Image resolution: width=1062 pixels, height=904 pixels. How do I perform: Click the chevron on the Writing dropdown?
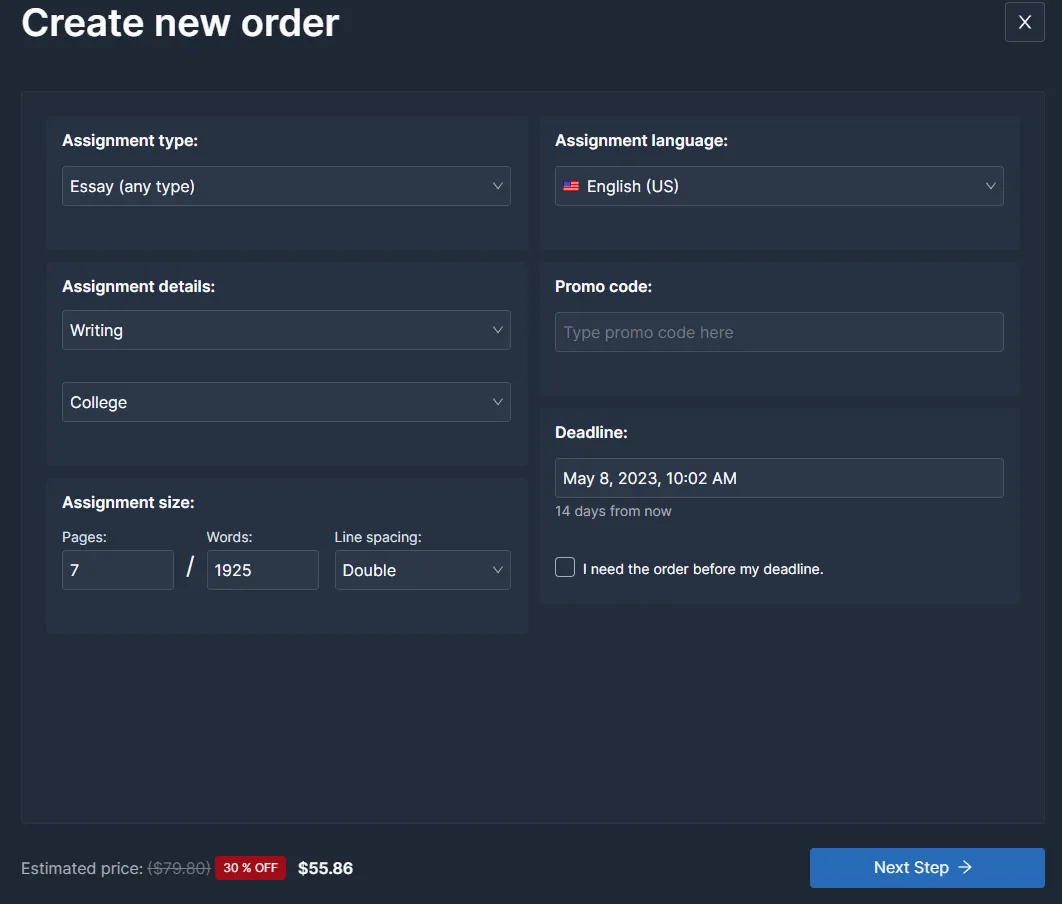click(497, 330)
